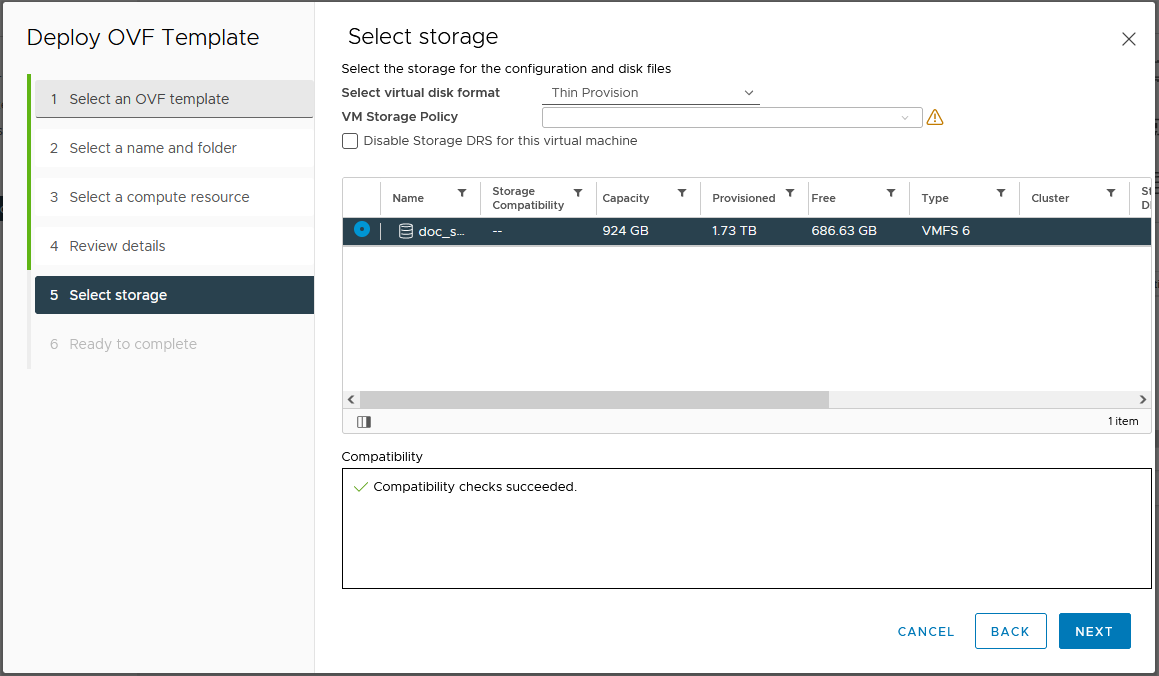Image resolution: width=1159 pixels, height=676 pixels.
Task: Click the Storage Compatibility column filter icon
Action: coord(578,193)
